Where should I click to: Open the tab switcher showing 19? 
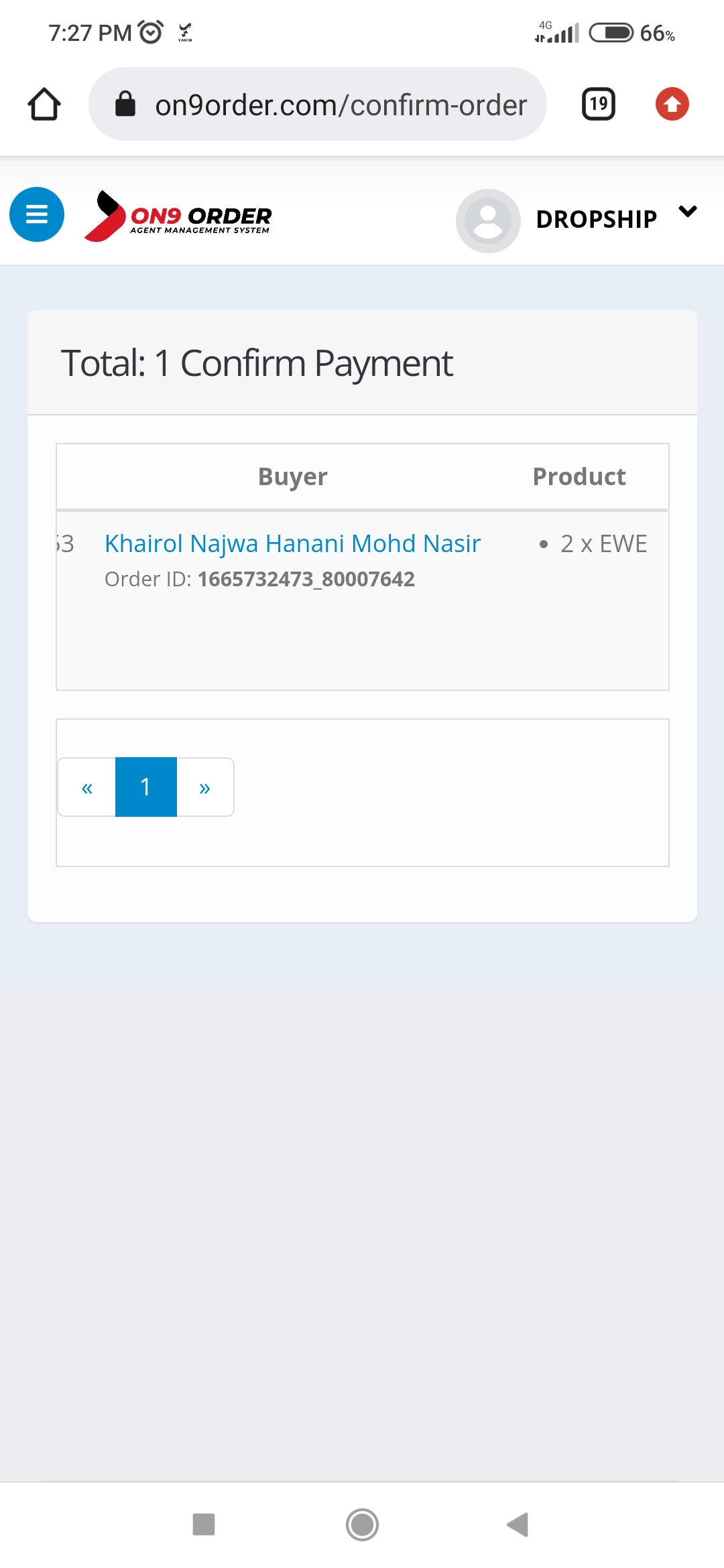tap(599, 104)
